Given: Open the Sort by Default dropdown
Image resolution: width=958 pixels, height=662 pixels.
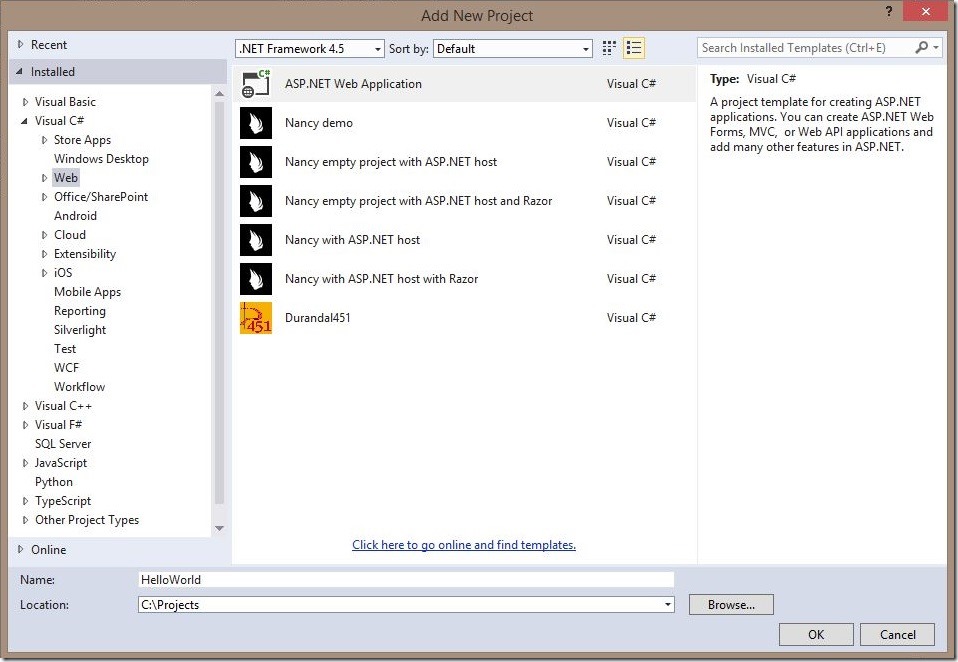Looking at the screenshot, I should tap(513, 49).
